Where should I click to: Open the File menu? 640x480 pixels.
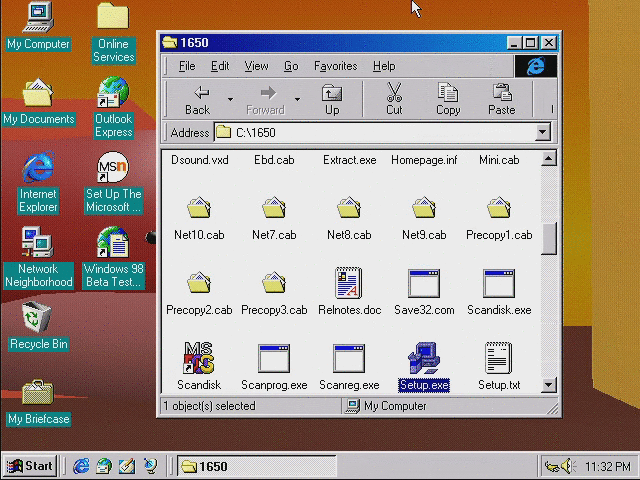[187, 66]
